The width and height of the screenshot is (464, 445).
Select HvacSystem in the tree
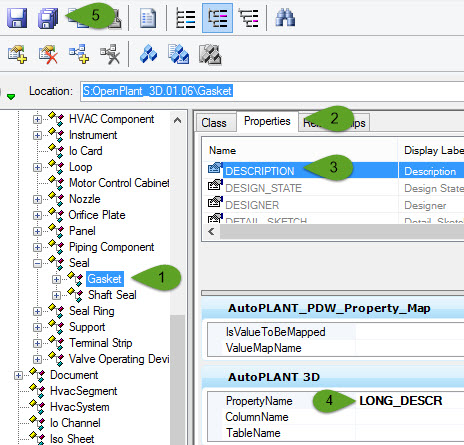click(80, 407)
